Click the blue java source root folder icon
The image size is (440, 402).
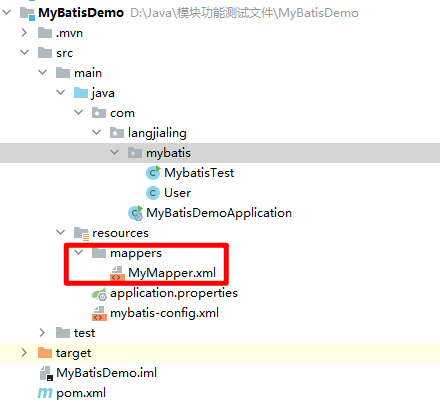[81, 93]
